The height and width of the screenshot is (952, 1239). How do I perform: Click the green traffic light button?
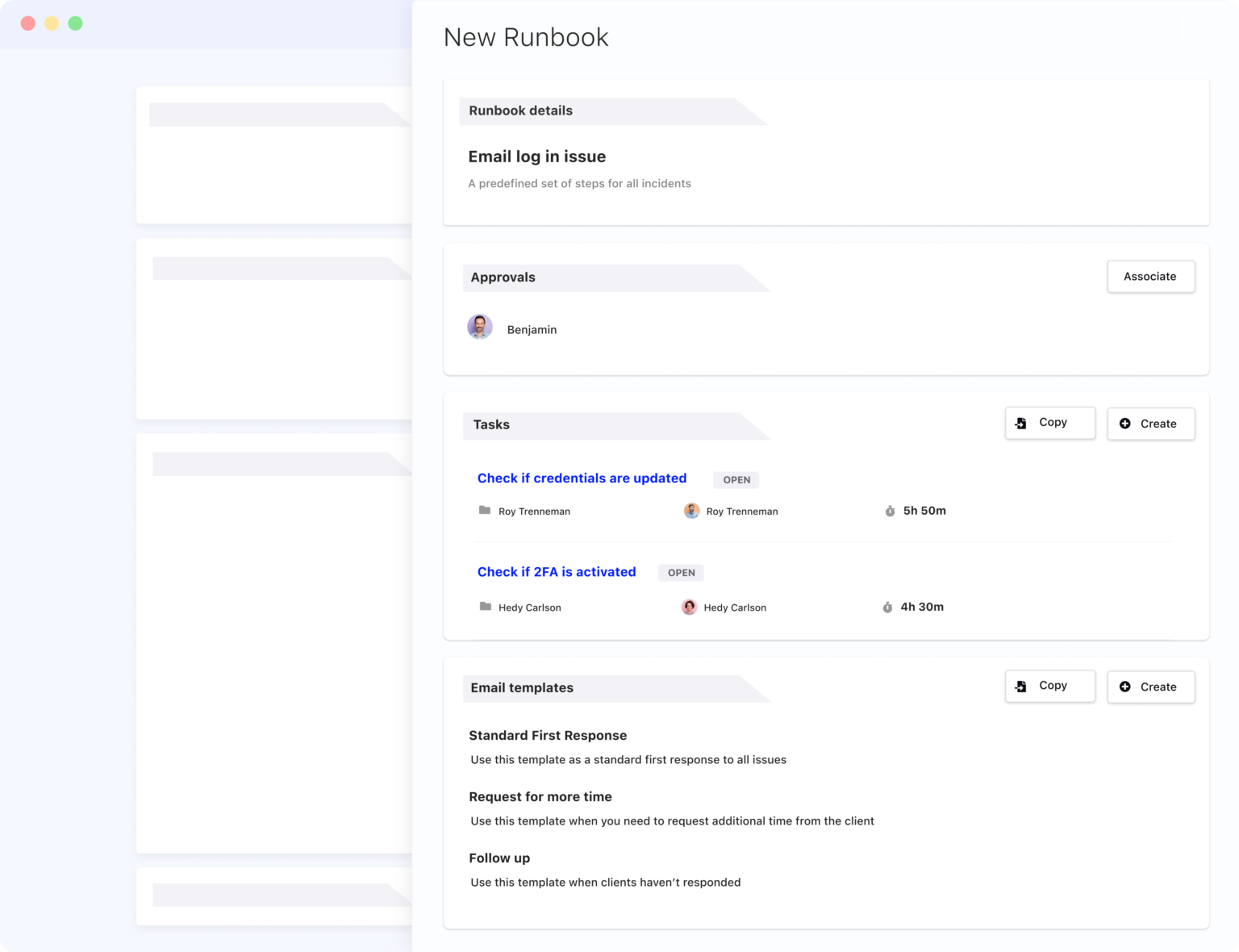click(x=74, y=23)
